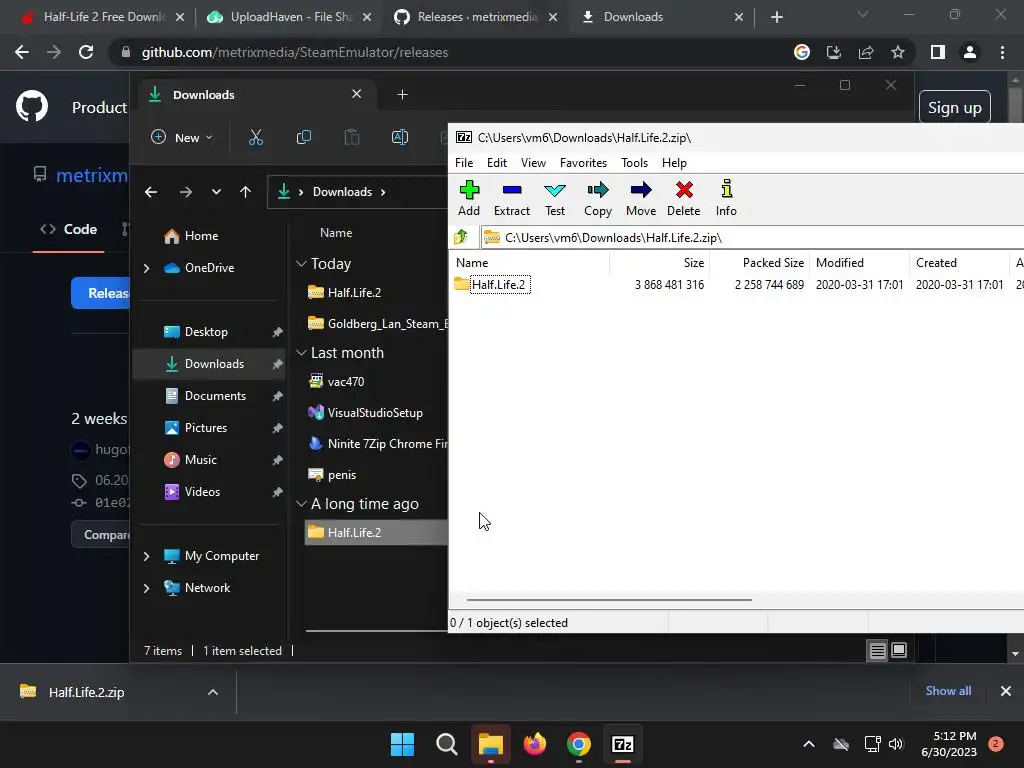Switch to the UploadHaven Chrome tab

tap(289, 17)
